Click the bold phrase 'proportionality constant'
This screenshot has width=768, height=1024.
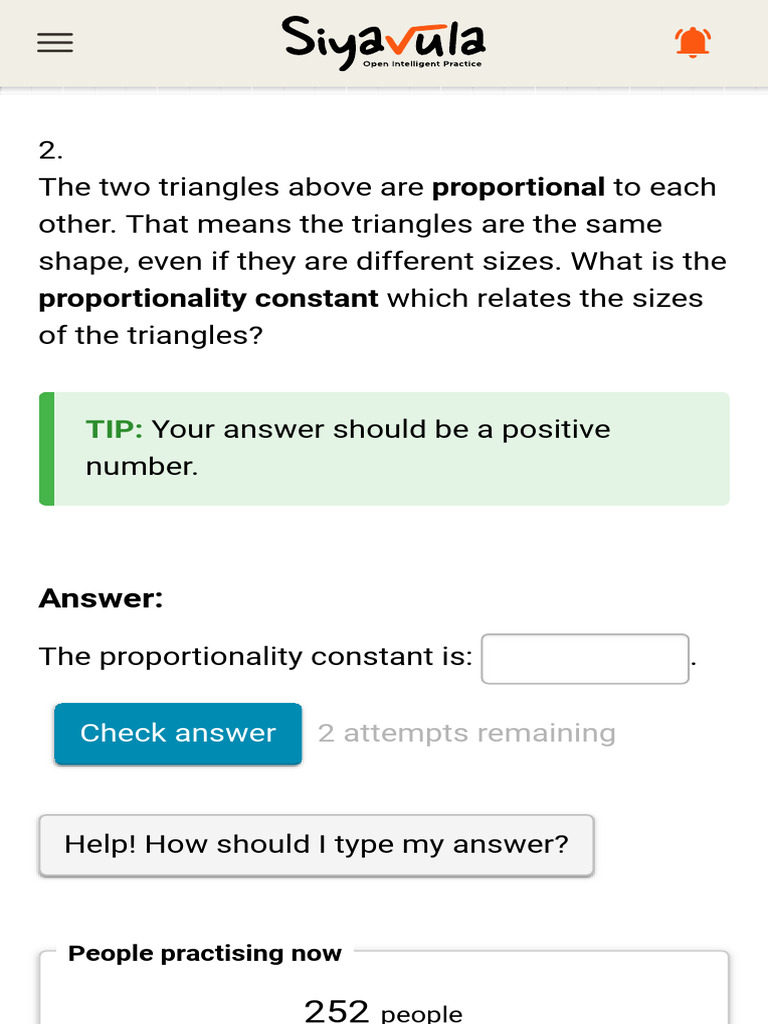pos(208,298)
